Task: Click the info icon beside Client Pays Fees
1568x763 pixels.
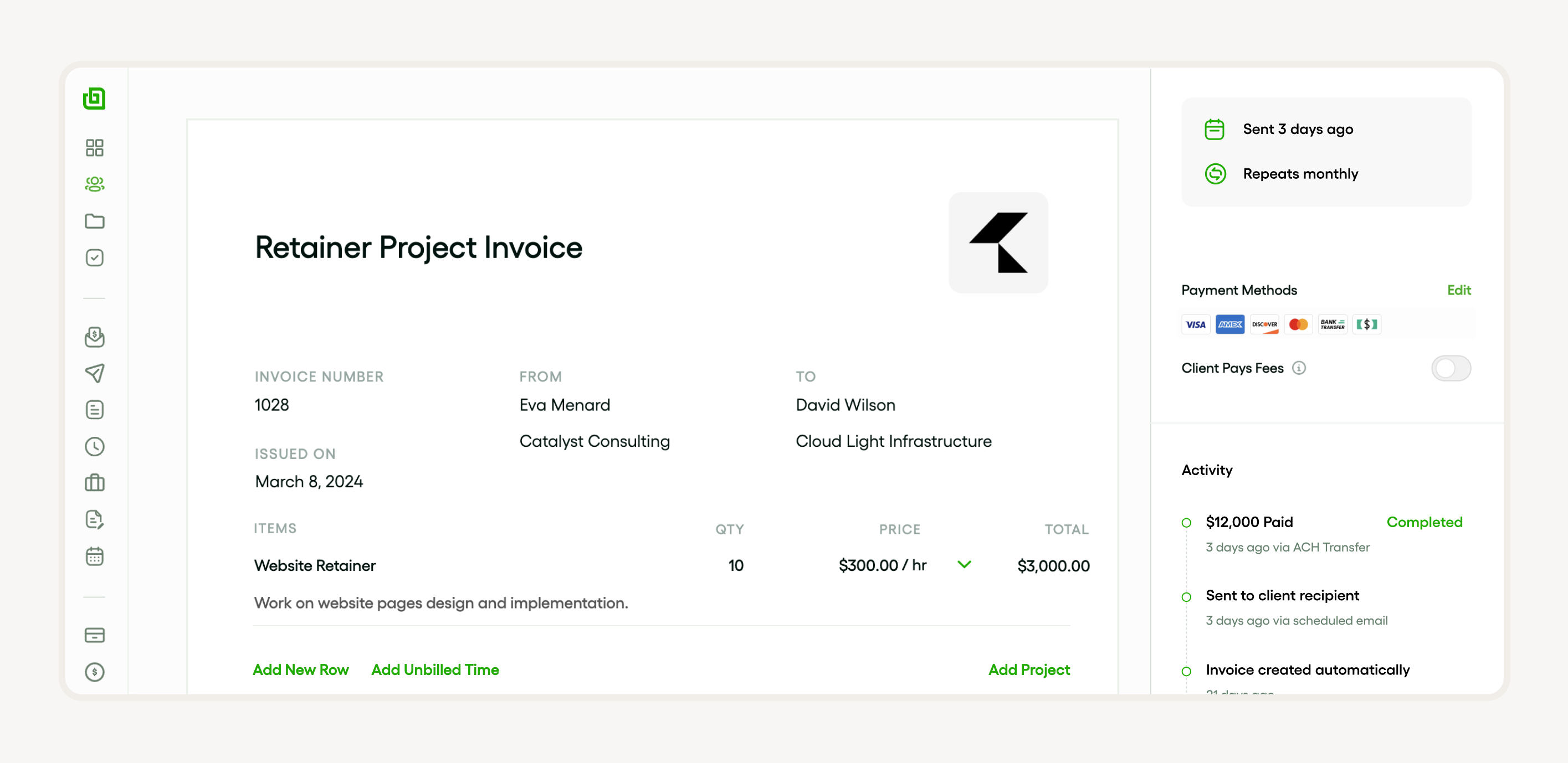Action: (x=1299, y=368)
